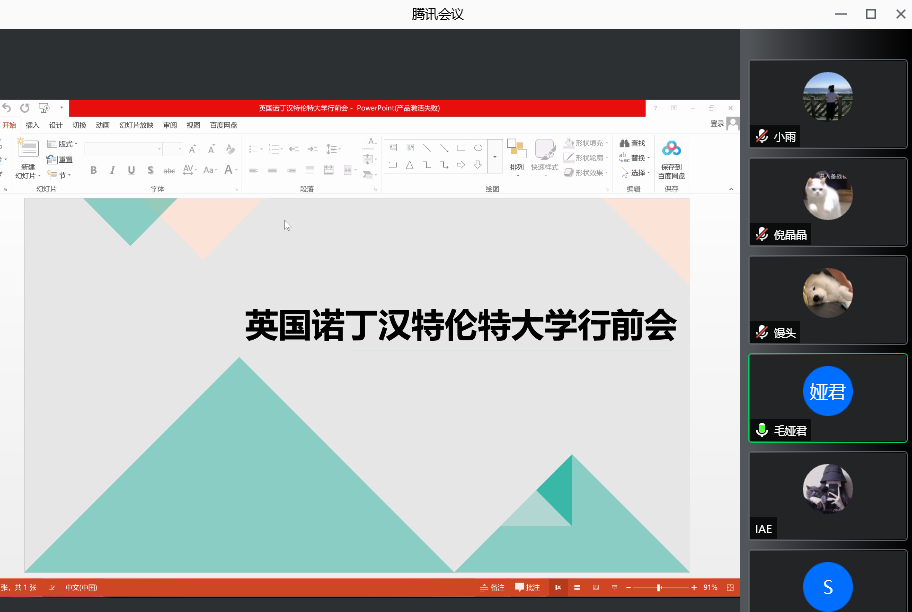
Task: Toggle Italic formatting
Action: [x=113, y=171]
